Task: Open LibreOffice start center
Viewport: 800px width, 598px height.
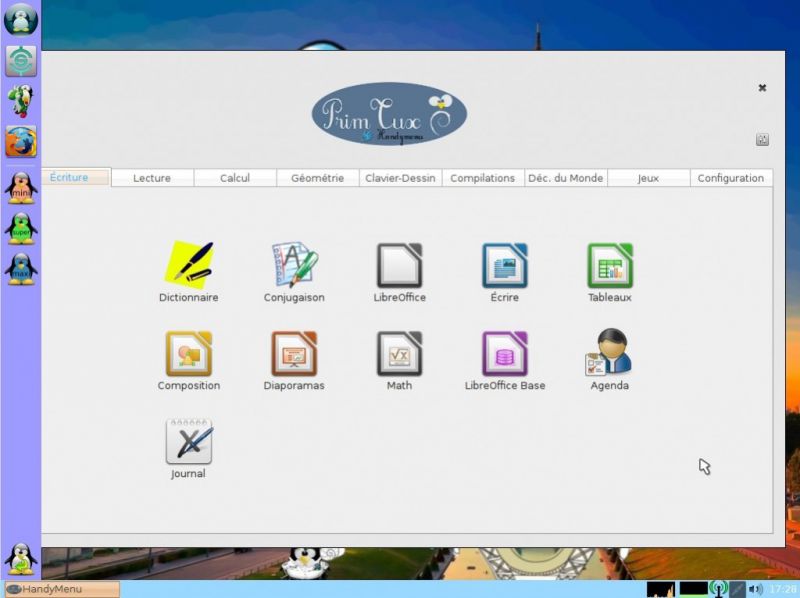Action: click(399, 271)
